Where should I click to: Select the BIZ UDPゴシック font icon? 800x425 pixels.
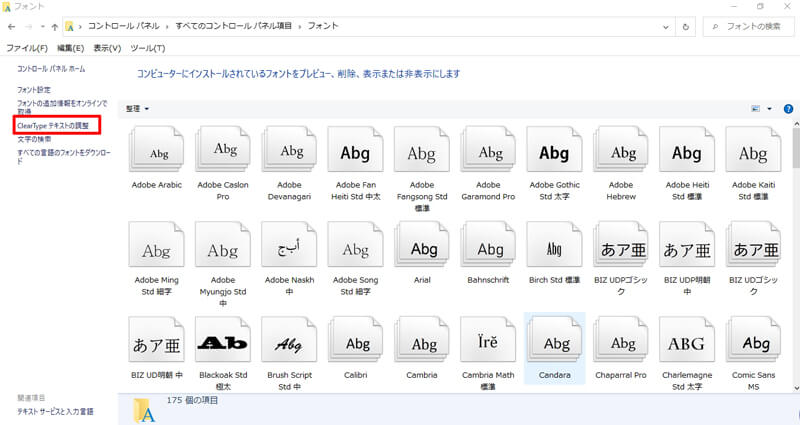(621, 245)
